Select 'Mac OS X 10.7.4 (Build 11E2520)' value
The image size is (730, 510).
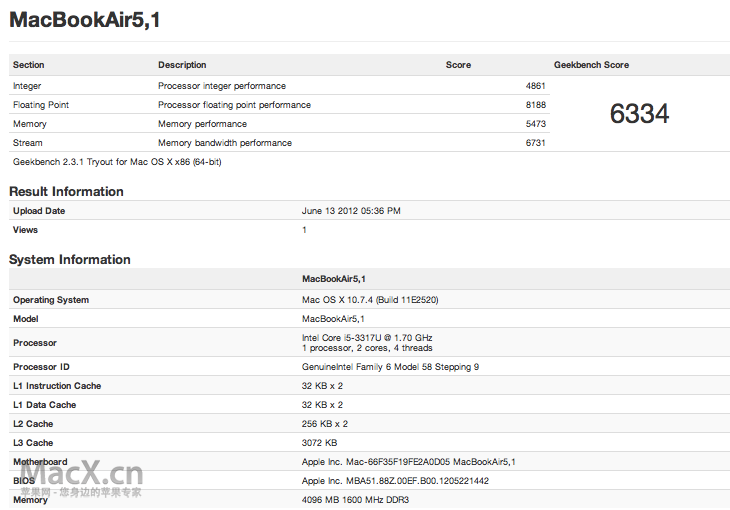(x=370, y=300)
